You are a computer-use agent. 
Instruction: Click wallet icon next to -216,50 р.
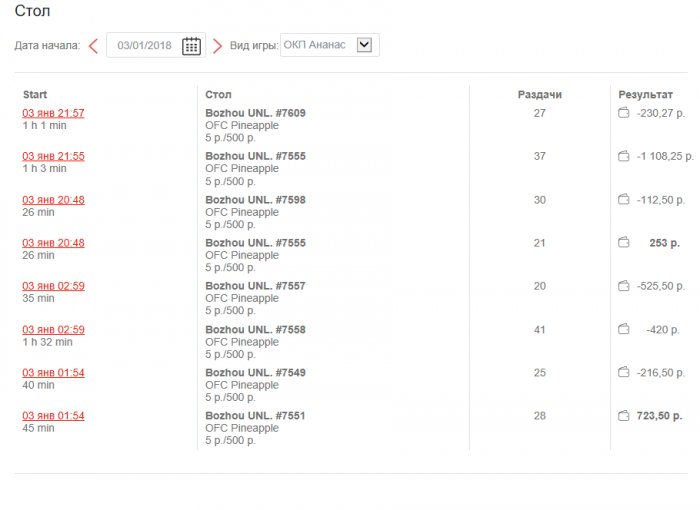tap(624, 372)
